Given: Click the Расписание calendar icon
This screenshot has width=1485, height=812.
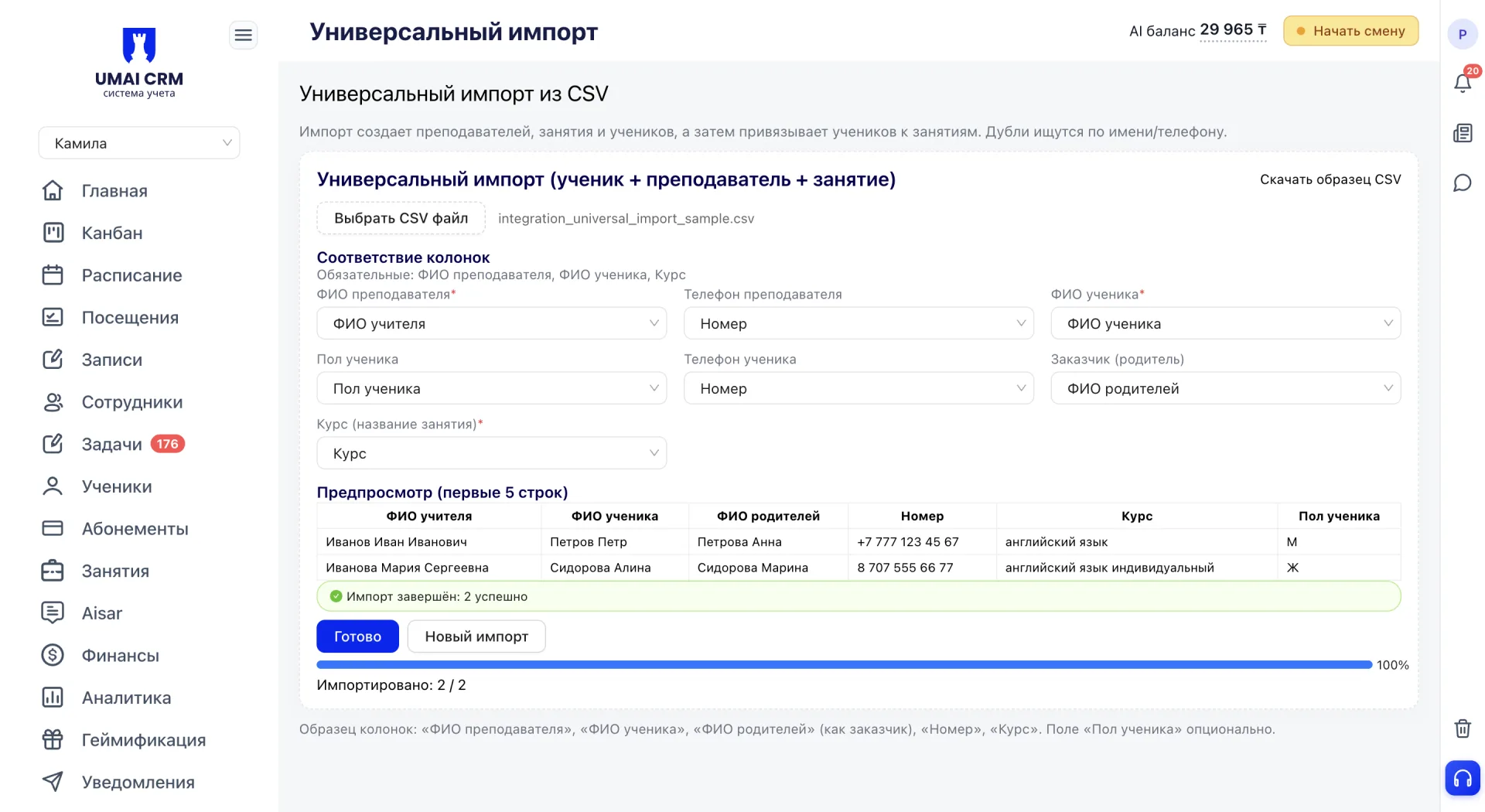Looking at the screenshot, I should [53, 275].
